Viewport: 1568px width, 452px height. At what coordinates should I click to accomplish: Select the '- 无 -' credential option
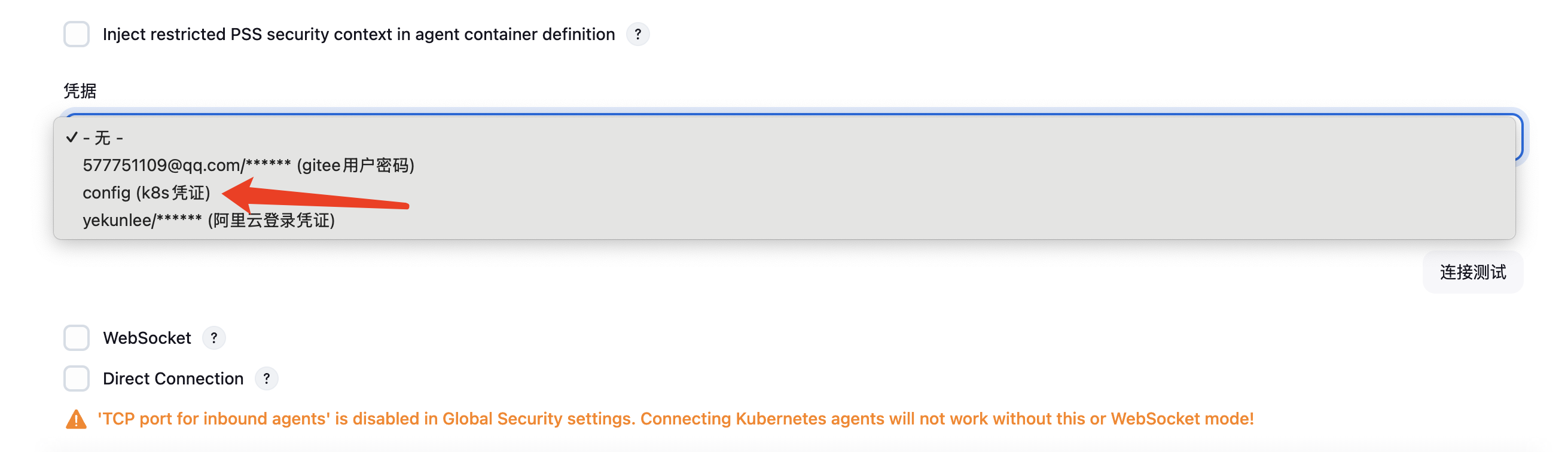pos(103,138)
